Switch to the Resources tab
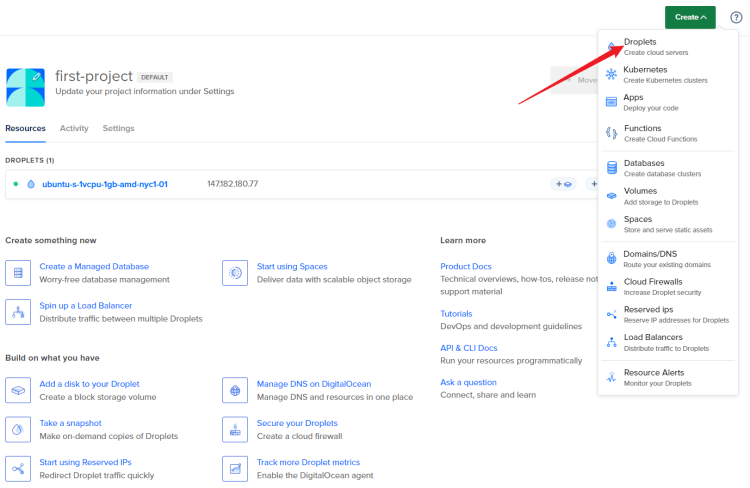 click(x=25, y=128)
